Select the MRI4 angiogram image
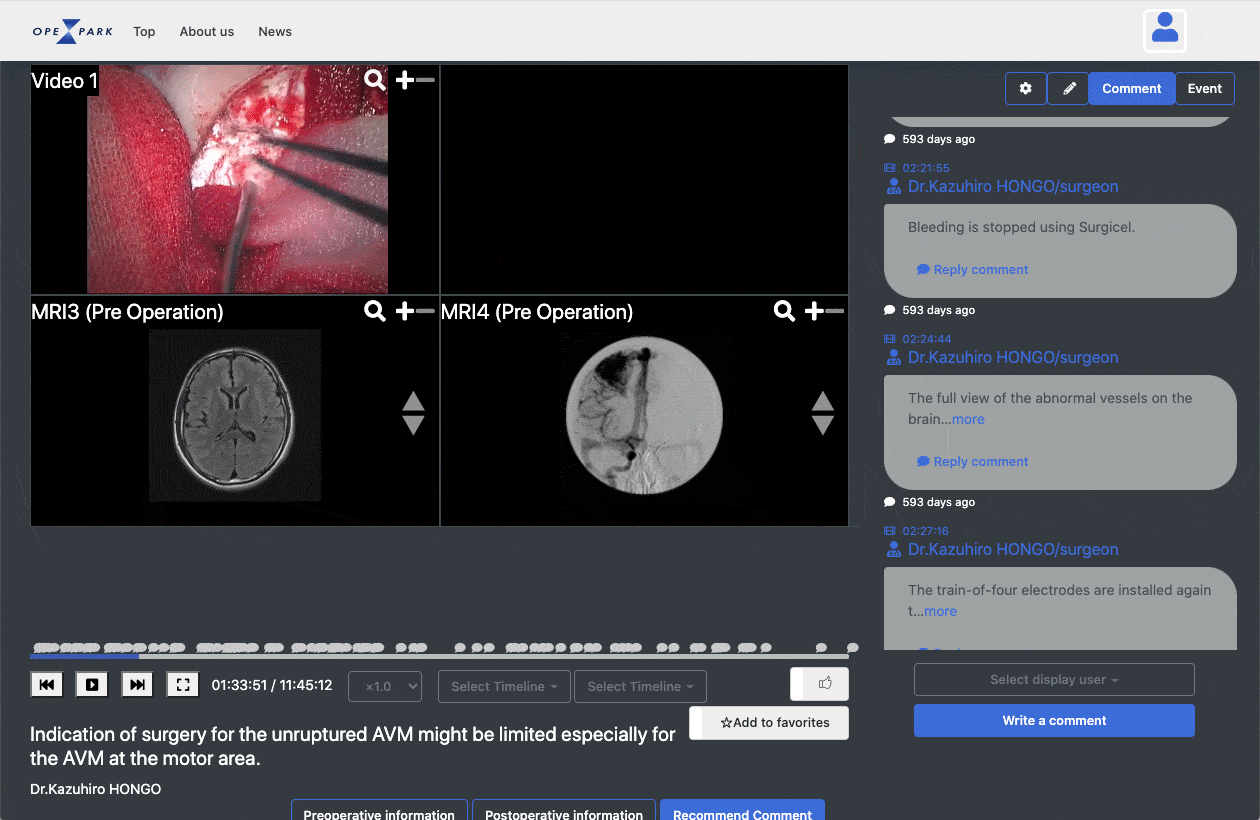The height and width of the screenshot is (820, 1260). [643, 415]
